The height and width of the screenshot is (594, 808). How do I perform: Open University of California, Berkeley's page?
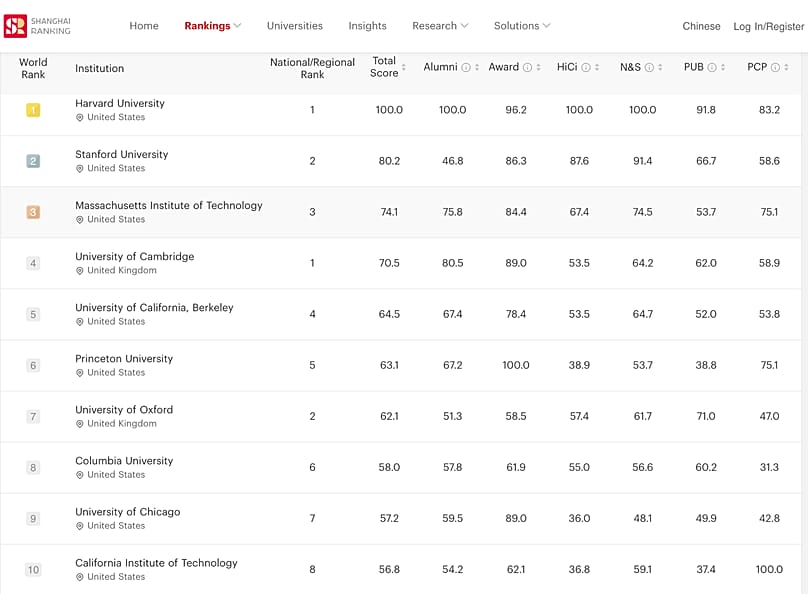point(154,307)
